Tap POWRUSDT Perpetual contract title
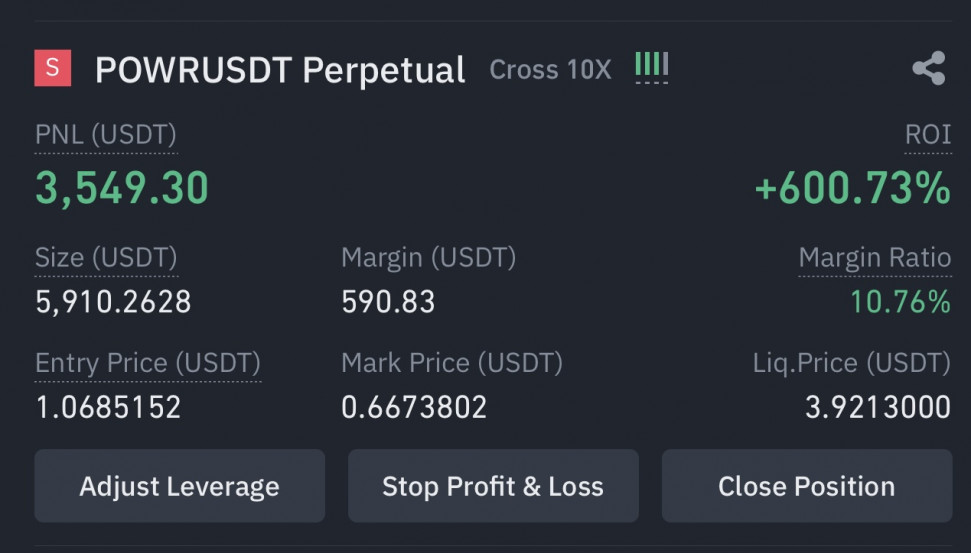The width and height of the screenshot is (971, 553). [x=280, y=70]
